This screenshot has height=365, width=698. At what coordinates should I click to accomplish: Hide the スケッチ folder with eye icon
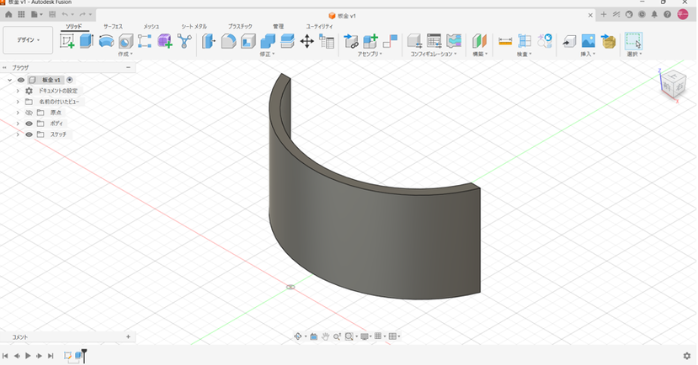(29, 134)
